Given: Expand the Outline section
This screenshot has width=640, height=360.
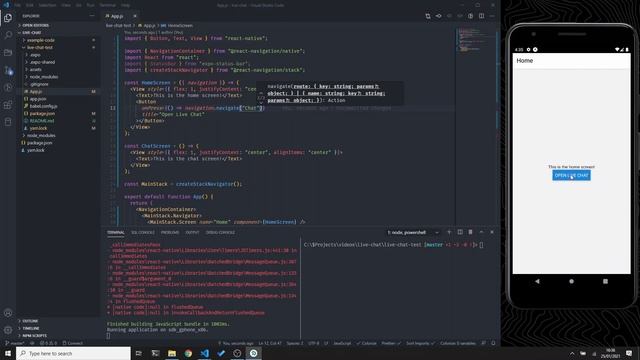Looking at the screenshot, I should (57, 321).
